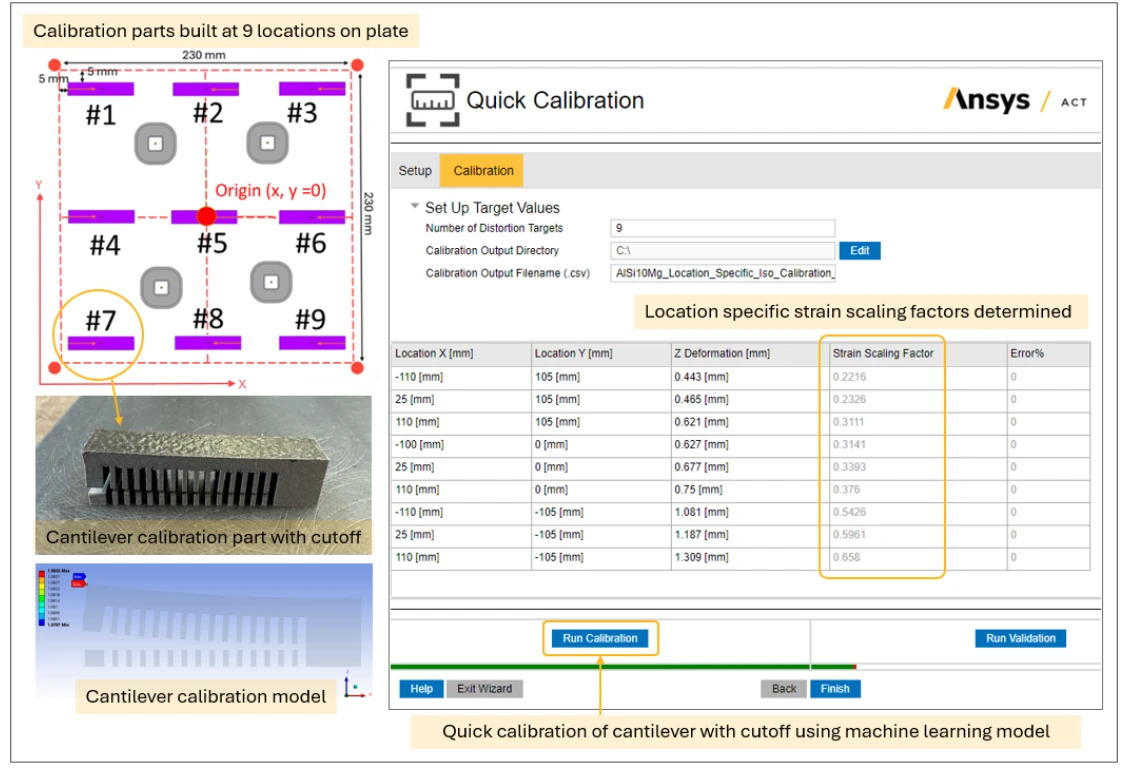Click the Number of Distortion Targets field

[x=720, y=229]
